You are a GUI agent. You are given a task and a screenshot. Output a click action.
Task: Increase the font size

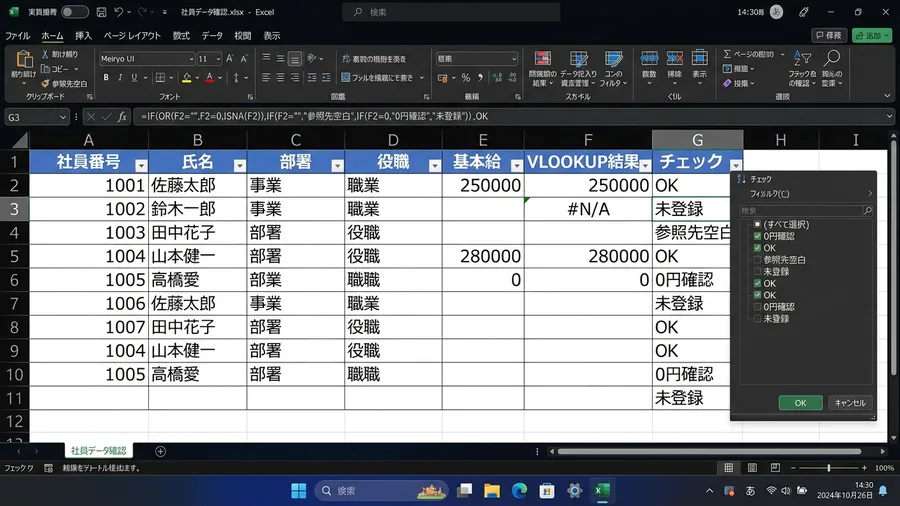tap(230, 59)
